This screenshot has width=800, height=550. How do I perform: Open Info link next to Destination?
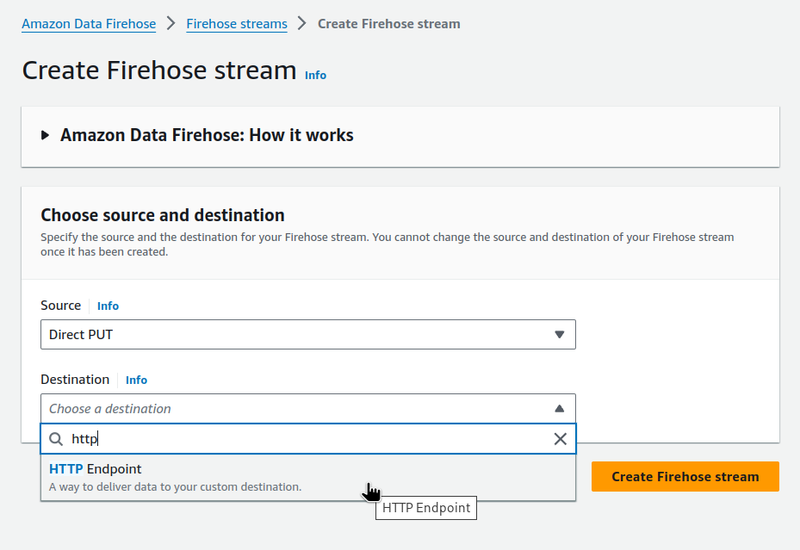[136, 380]
